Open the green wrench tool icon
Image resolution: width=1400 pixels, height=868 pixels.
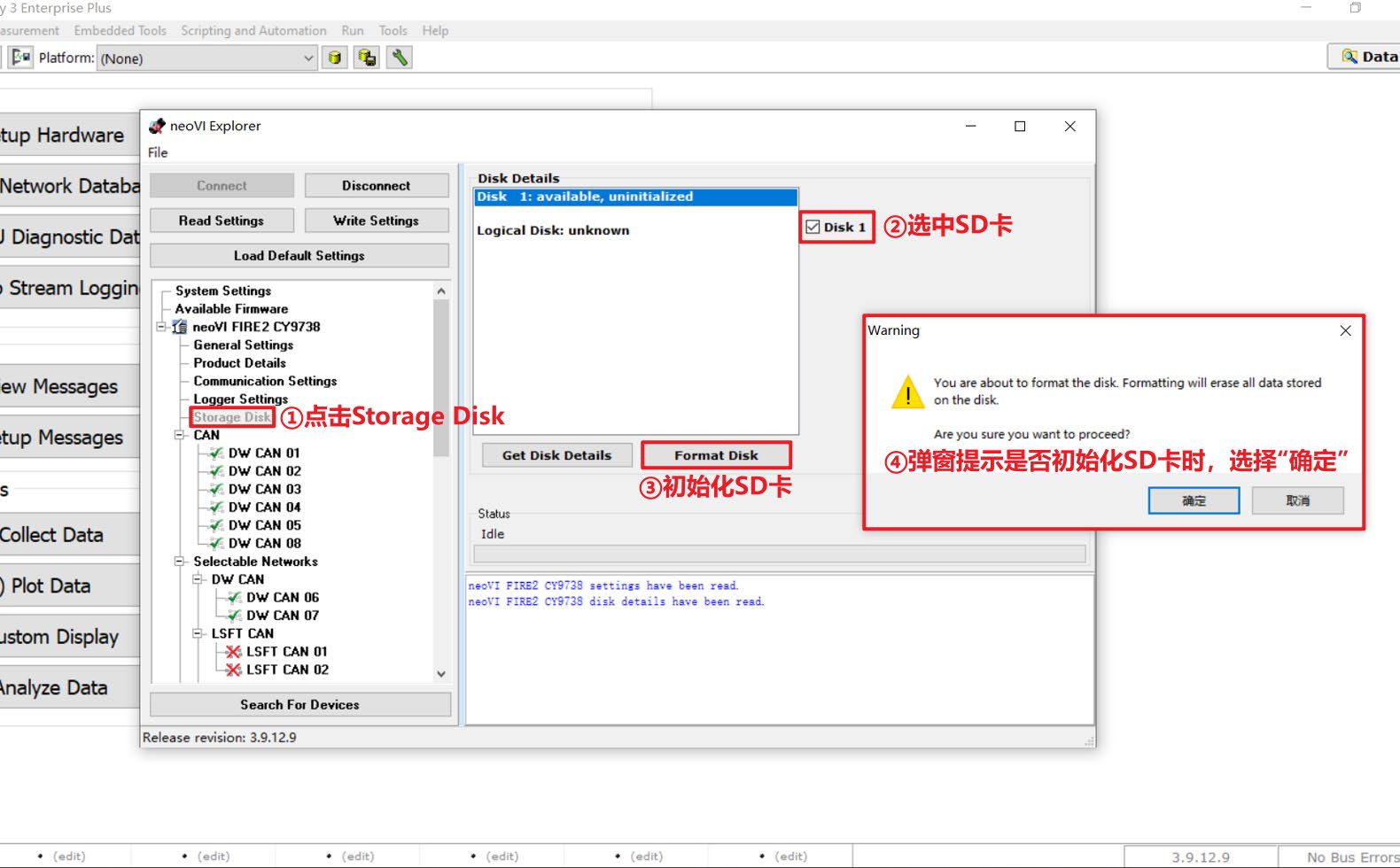[400, 58]
